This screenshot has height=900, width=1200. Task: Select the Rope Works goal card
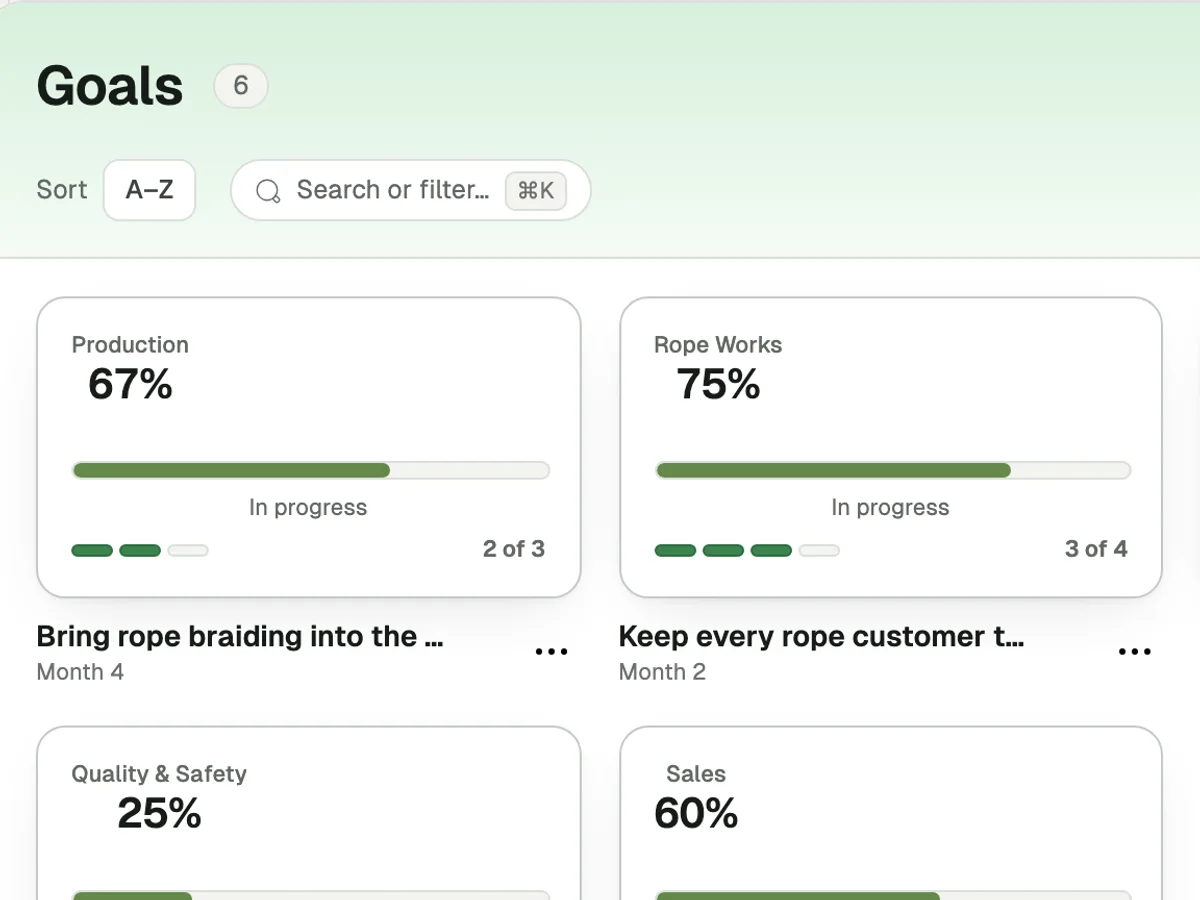point(891,447)
